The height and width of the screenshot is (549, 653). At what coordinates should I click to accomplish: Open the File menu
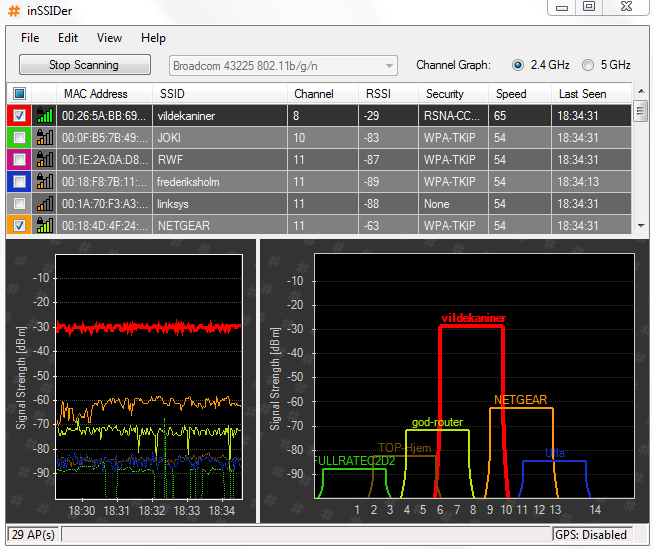[30, 38]
